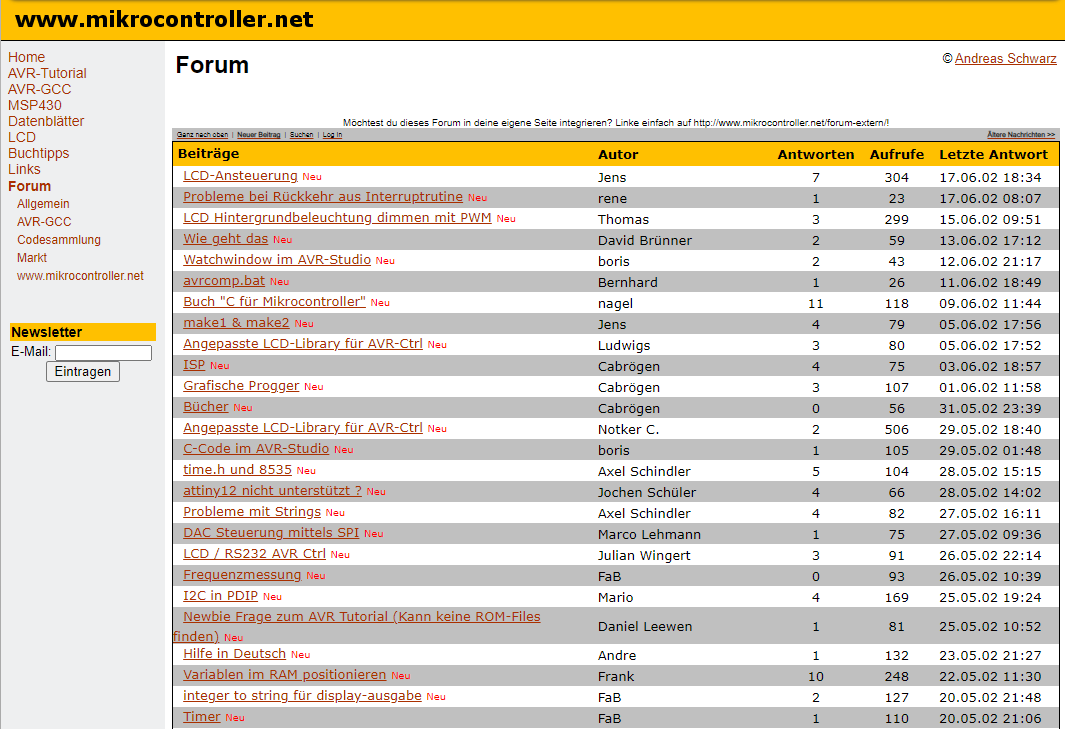Open the 'Frequenzmessung' thread
The height and width of the screenshot is (729, 1065).
(x=242, y=576)
